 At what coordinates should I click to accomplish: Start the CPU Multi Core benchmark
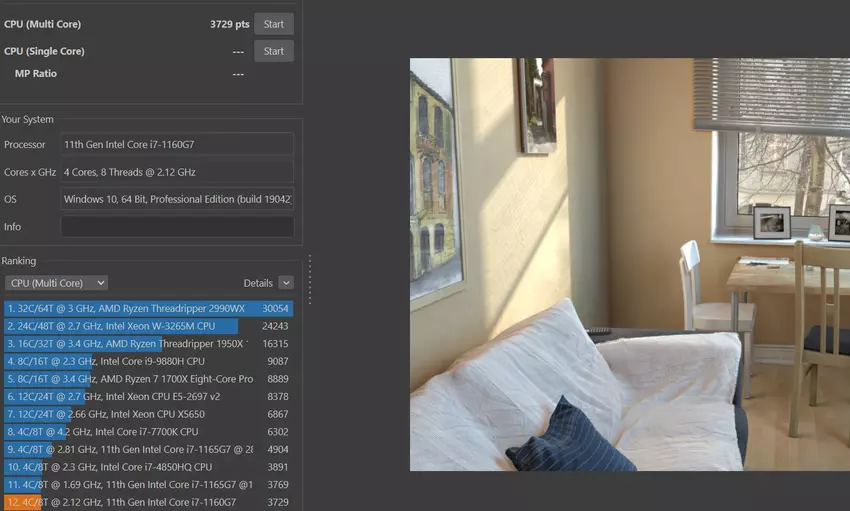coord(273,24)
